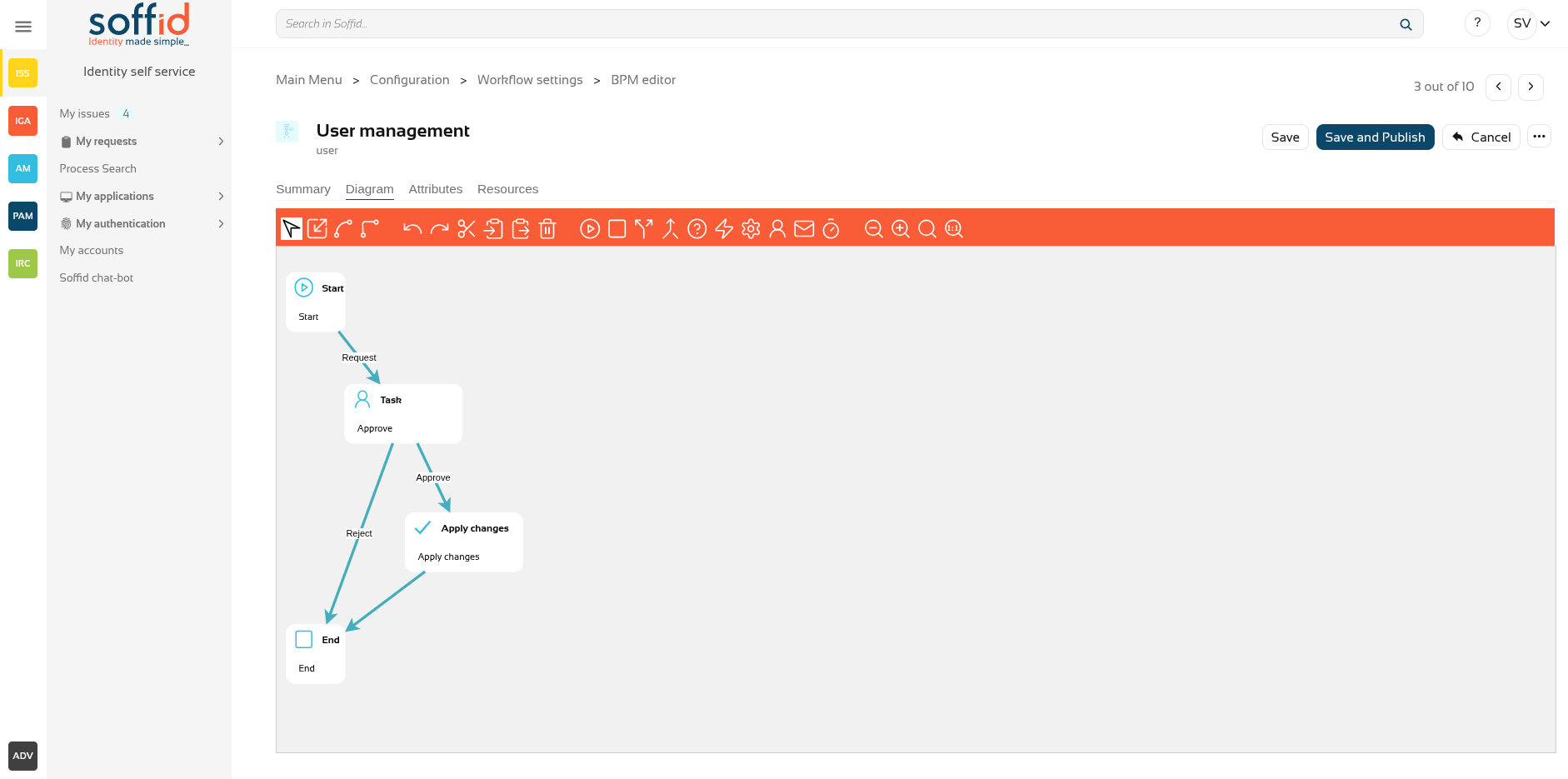
Task: Add a fork node from toolbar
Action: pyautogui.click(x=643, y=228)
